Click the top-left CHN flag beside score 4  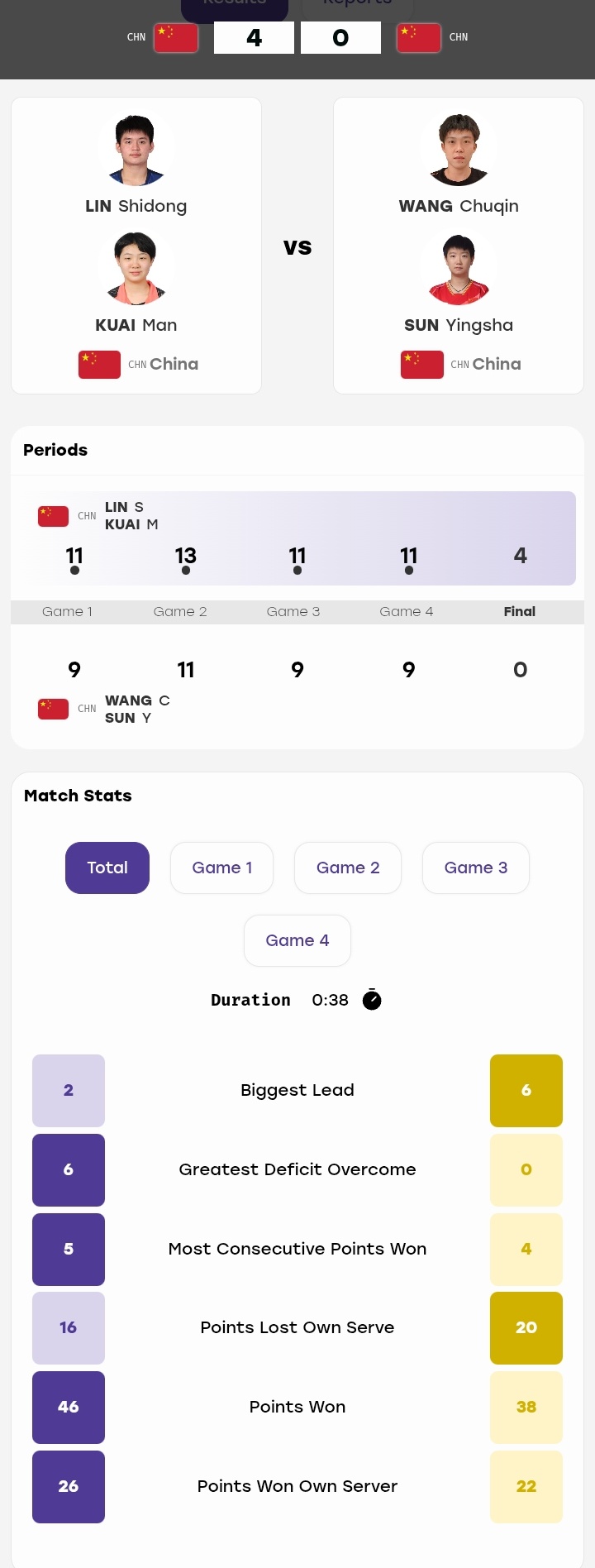(x=176, y=37)
